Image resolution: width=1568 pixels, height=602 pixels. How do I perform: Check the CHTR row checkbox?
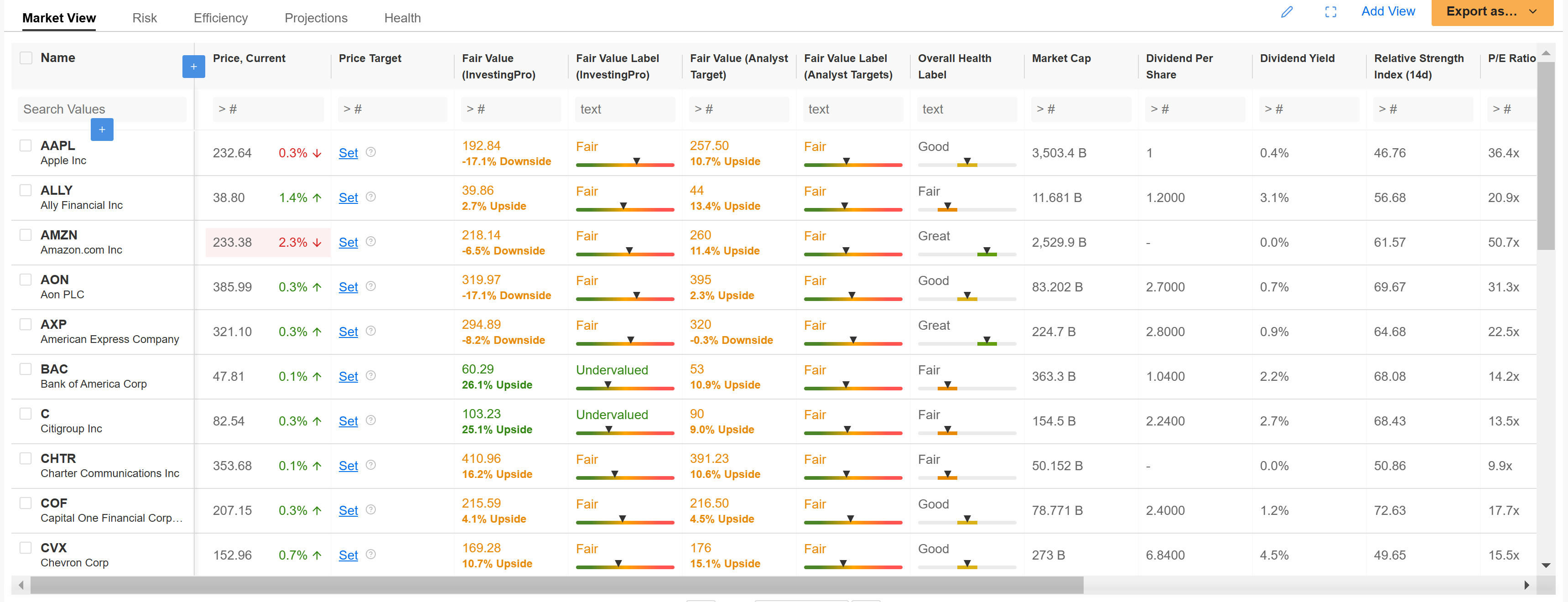point(26,458)
